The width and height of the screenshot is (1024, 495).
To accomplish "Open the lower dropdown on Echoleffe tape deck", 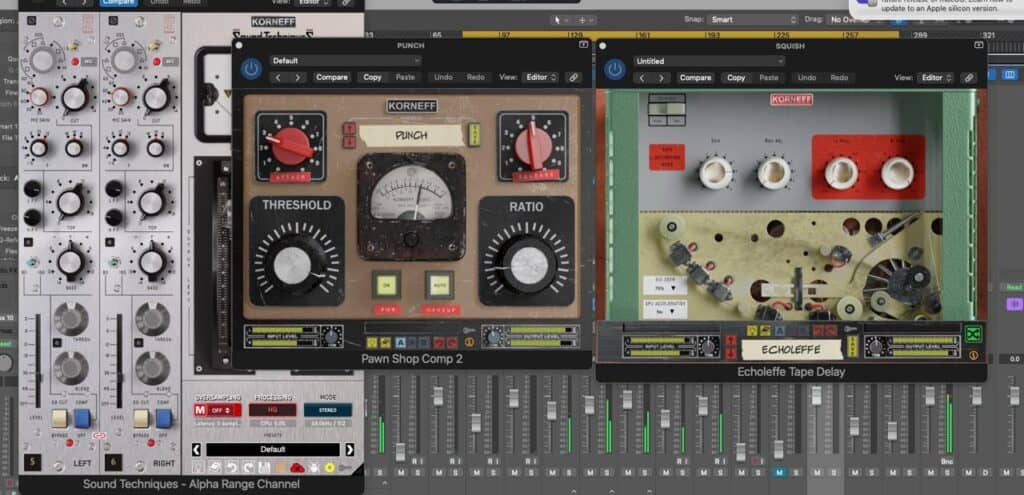I will (665, 310).
